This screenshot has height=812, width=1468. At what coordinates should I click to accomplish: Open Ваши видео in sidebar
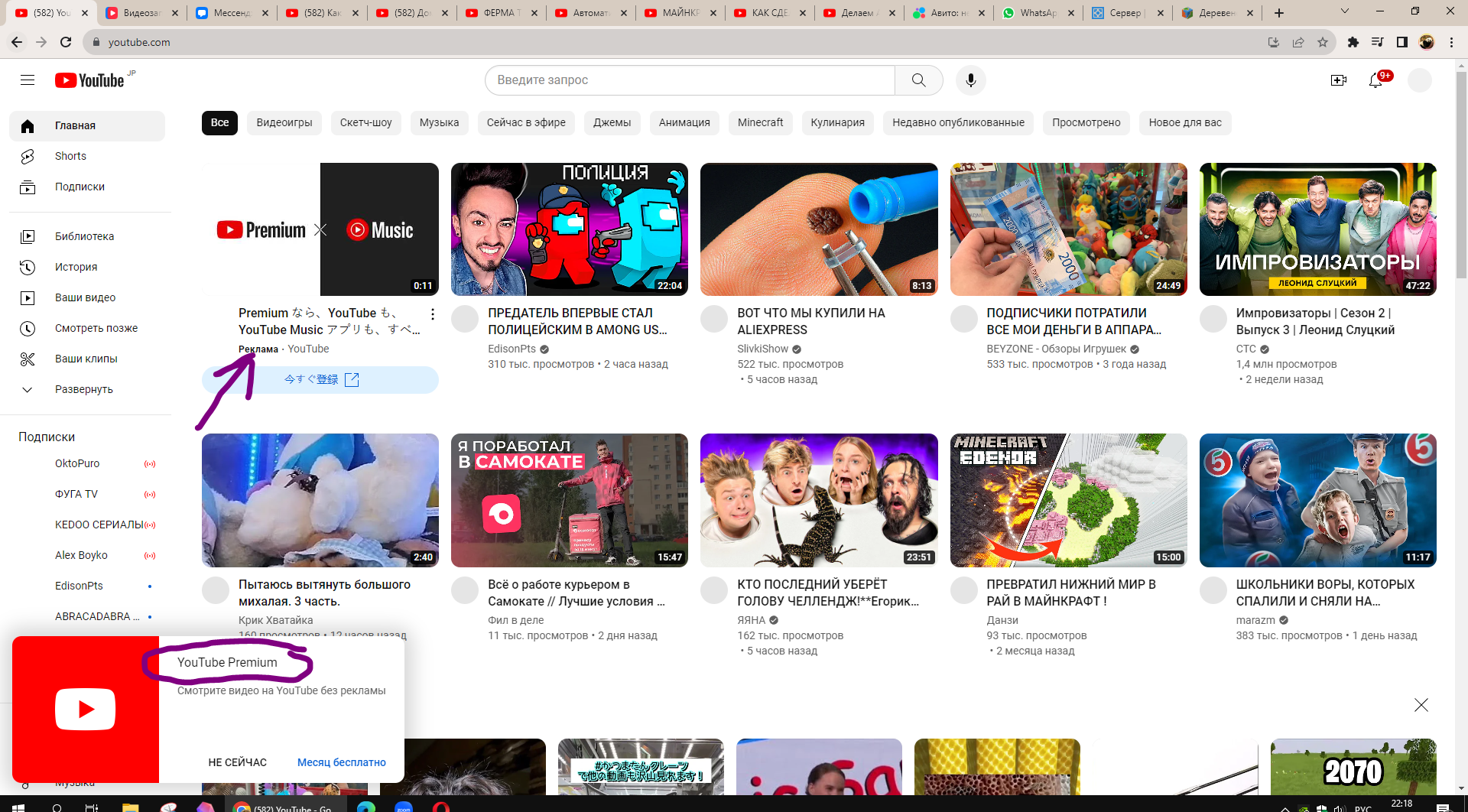click(87, 297)
